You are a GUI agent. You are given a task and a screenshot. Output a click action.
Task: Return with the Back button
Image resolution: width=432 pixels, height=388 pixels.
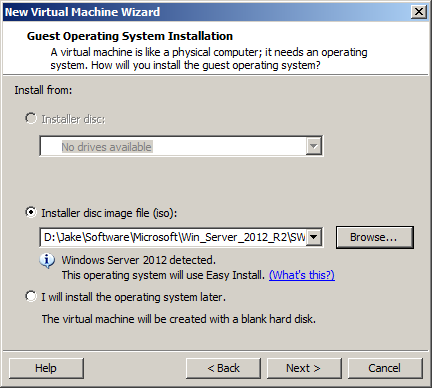point(223,368)
